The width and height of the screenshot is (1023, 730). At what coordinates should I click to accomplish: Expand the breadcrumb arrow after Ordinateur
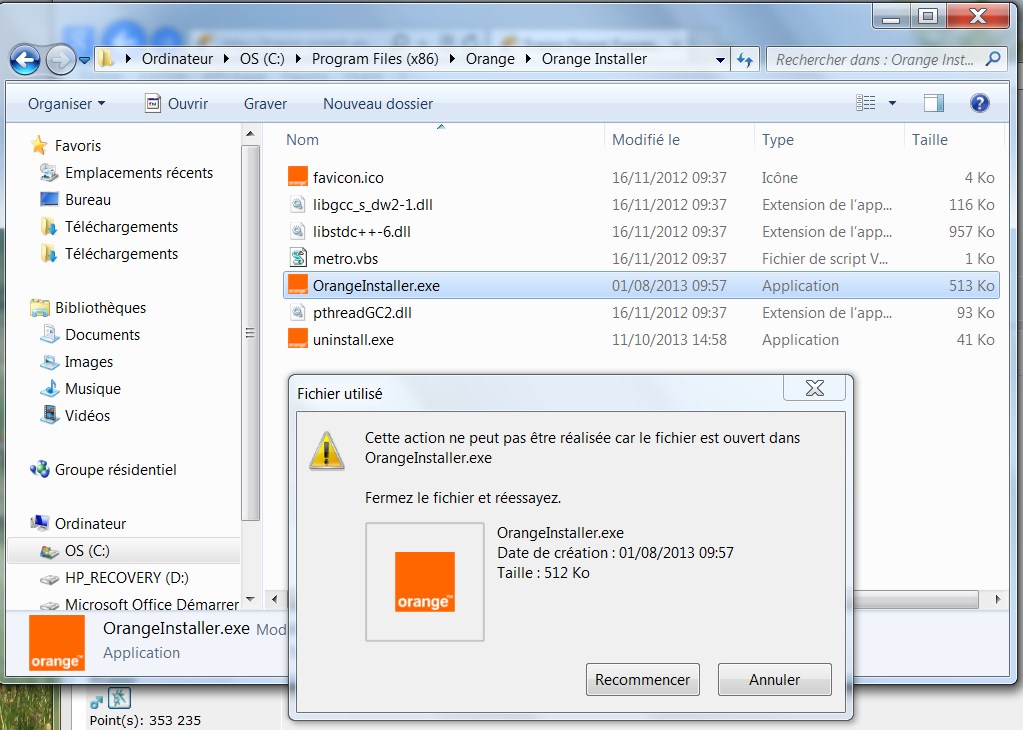pos(226,59)
